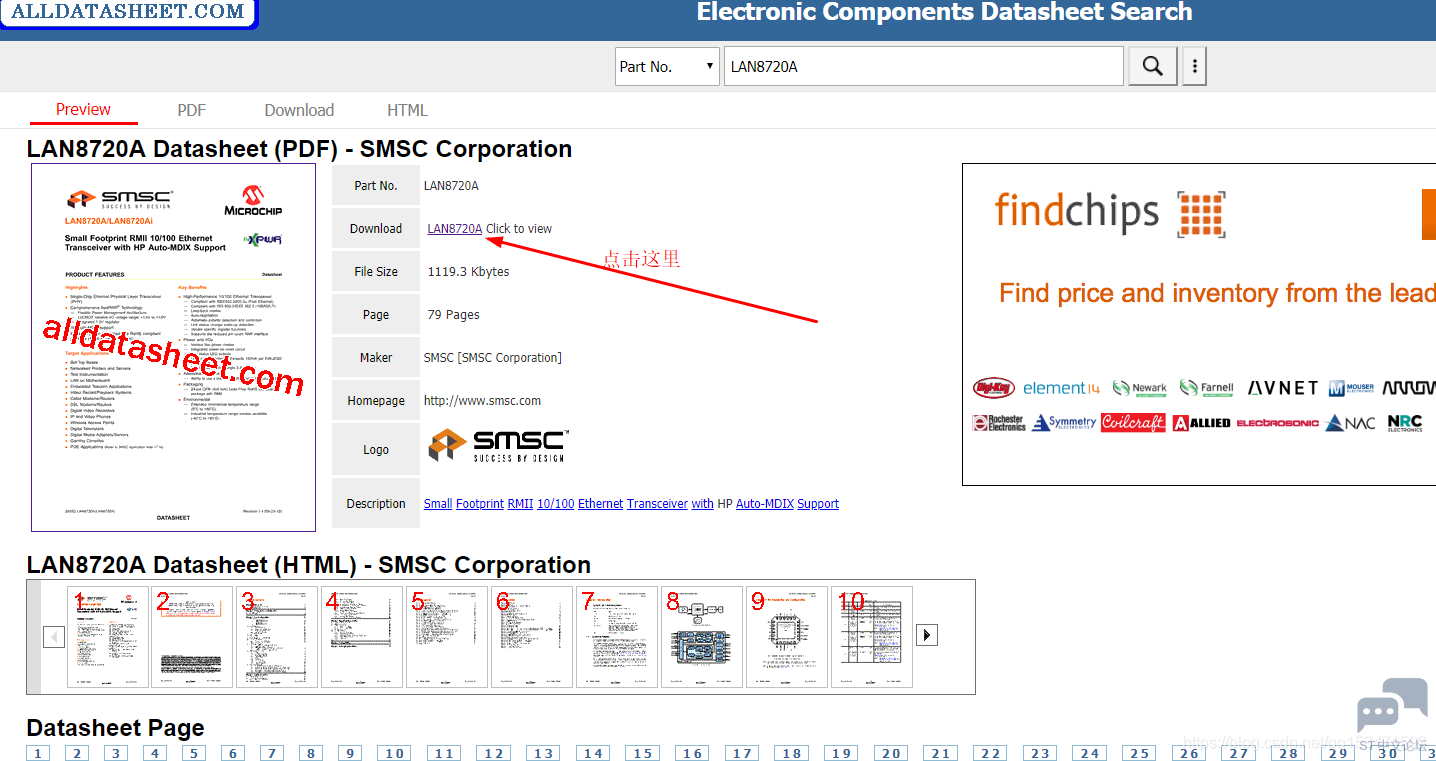Open HTML page thumbnail 1
The width and height of the screenshot is (1436, 761).
pos(108,637)
